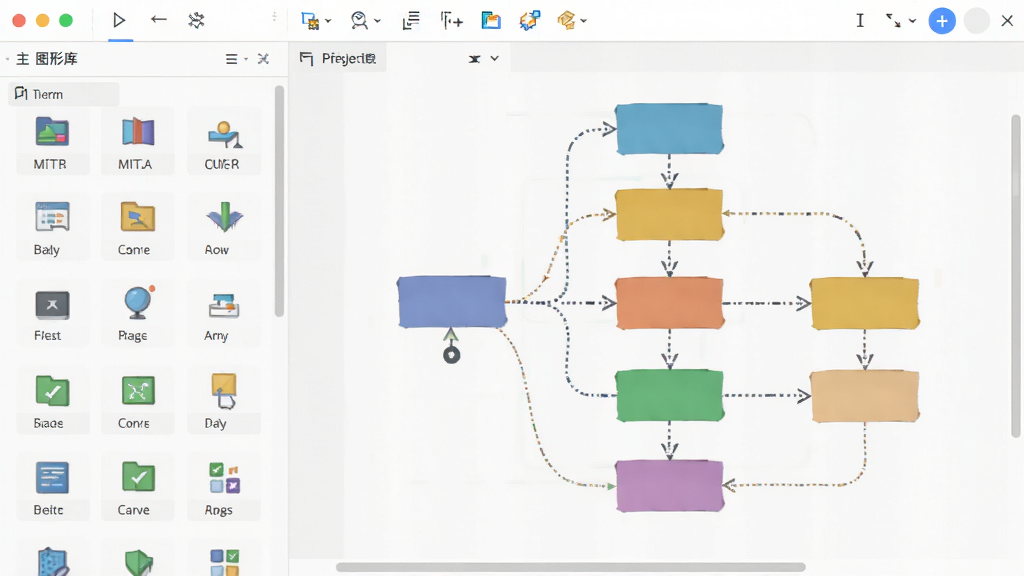Click the blue folder icon in the toolbar

(490, 21)
